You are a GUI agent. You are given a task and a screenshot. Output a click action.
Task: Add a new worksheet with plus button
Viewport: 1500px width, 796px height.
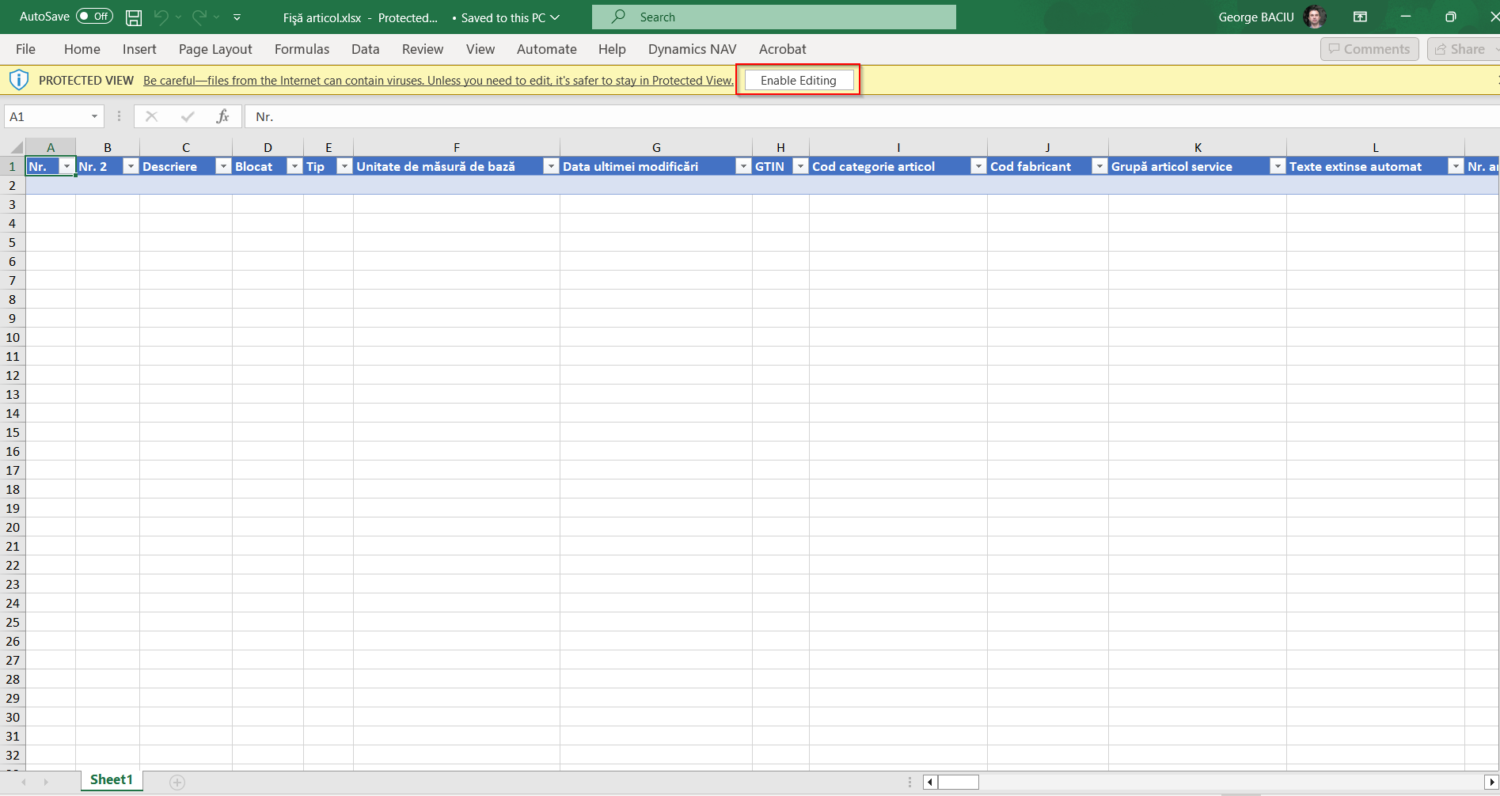[177, 780]
